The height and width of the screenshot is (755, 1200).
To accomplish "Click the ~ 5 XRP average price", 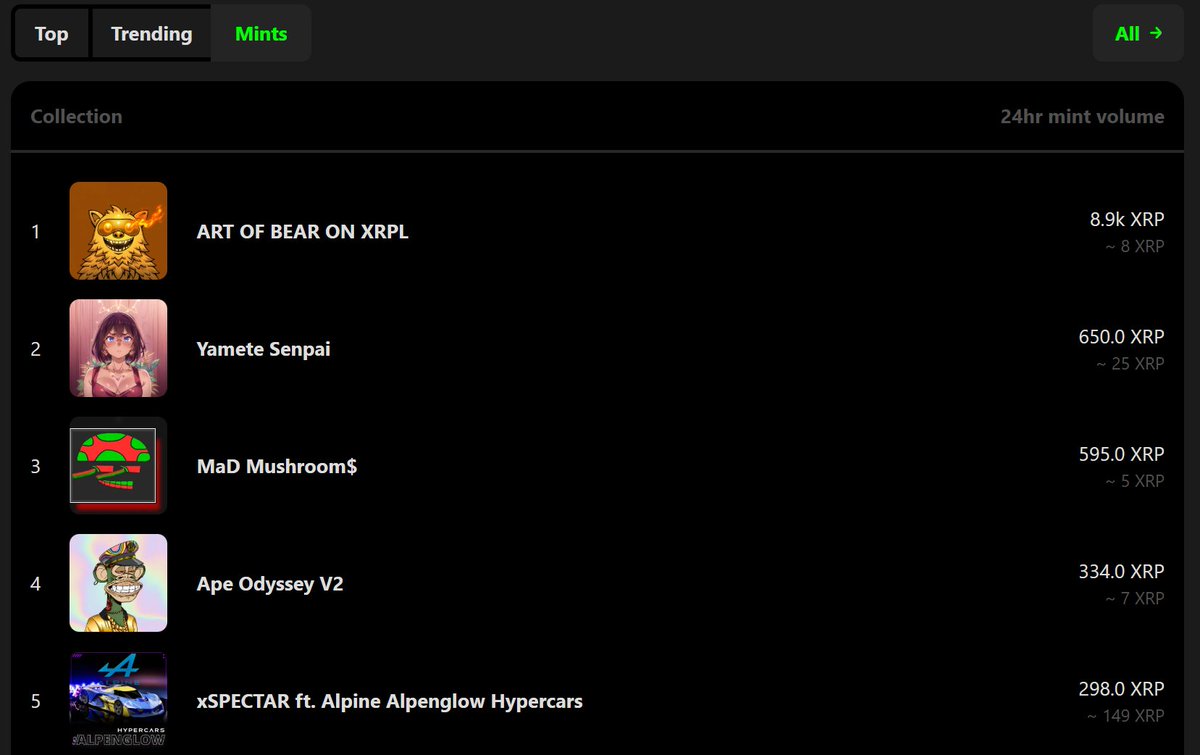I will (x=1135, y=481).
